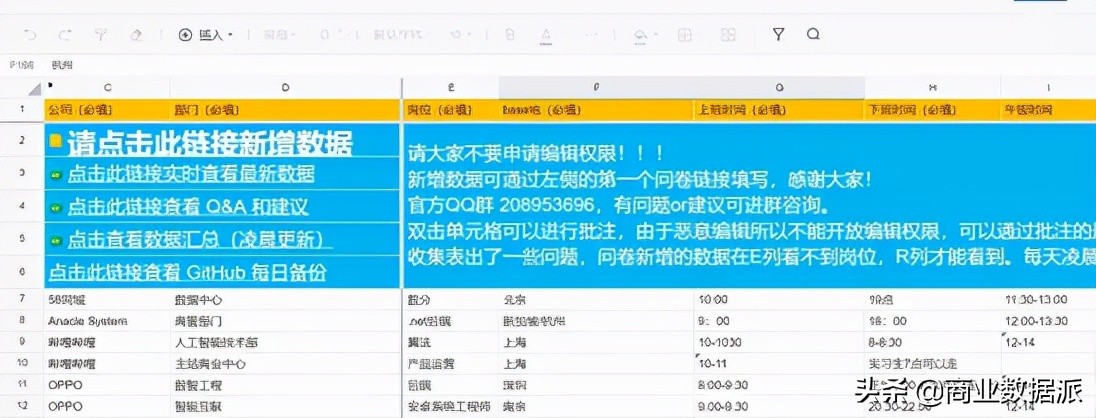Select the 11:30-13:00 lunch break cell

(1048, 299)
